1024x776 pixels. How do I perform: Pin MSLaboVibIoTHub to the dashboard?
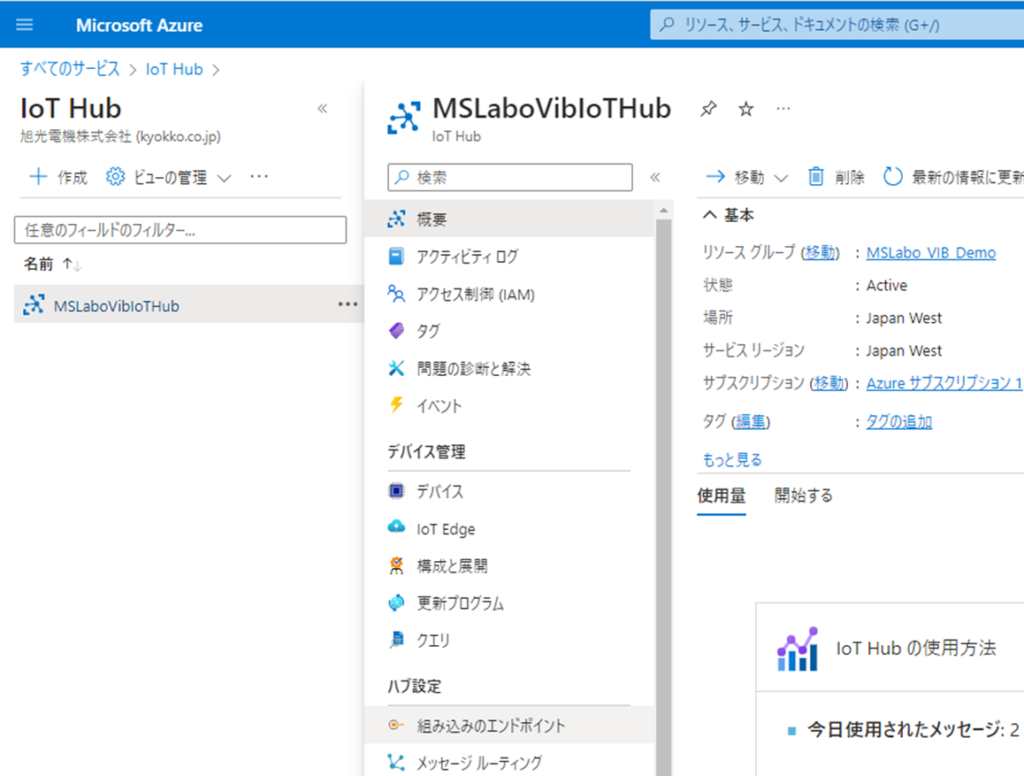tap(708, 108)
